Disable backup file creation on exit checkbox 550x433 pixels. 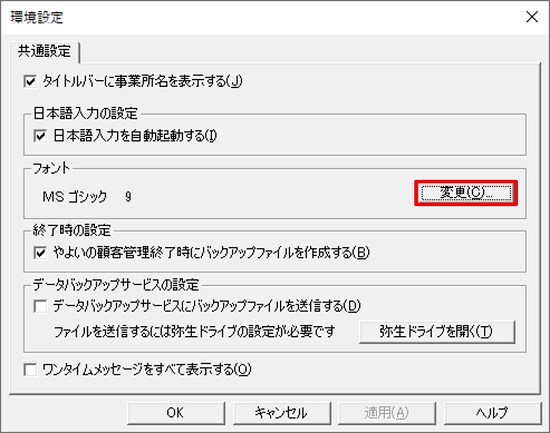(x=40, y=252)
